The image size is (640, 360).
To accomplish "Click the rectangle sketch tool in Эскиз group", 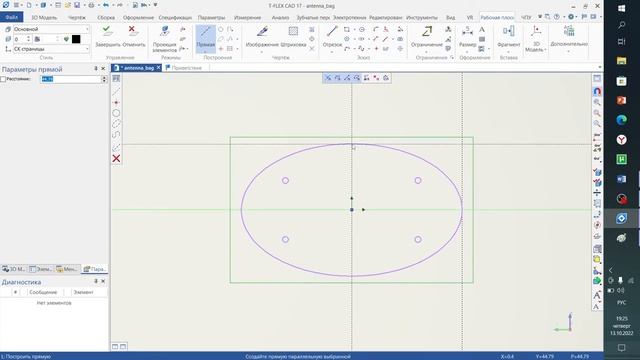I will point(347,29).
